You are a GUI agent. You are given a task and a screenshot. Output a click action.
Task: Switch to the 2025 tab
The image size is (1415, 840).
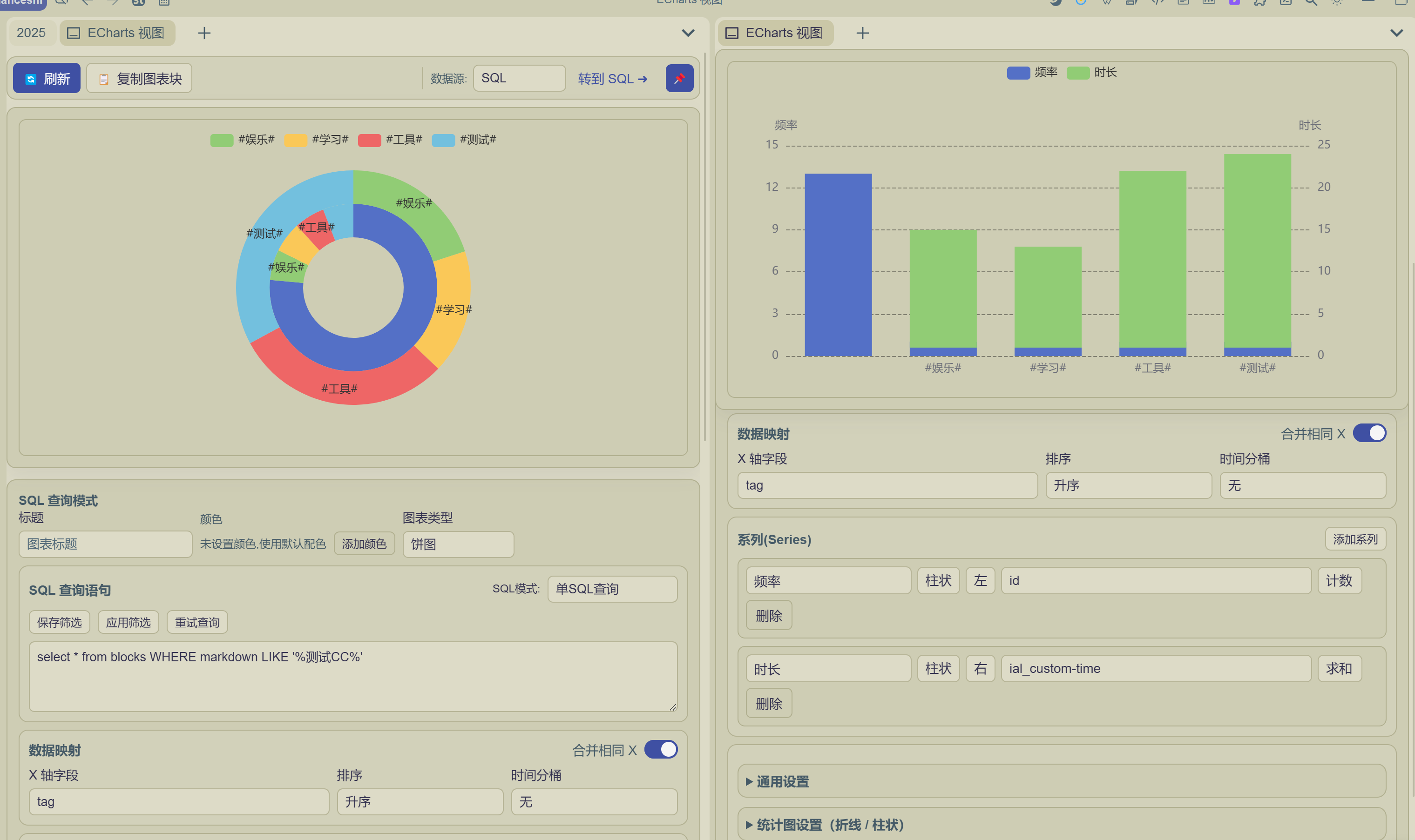pos(31,33)
